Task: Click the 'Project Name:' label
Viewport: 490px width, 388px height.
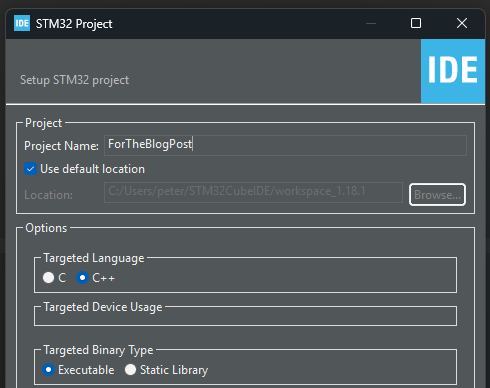Action: click(61, 146)
